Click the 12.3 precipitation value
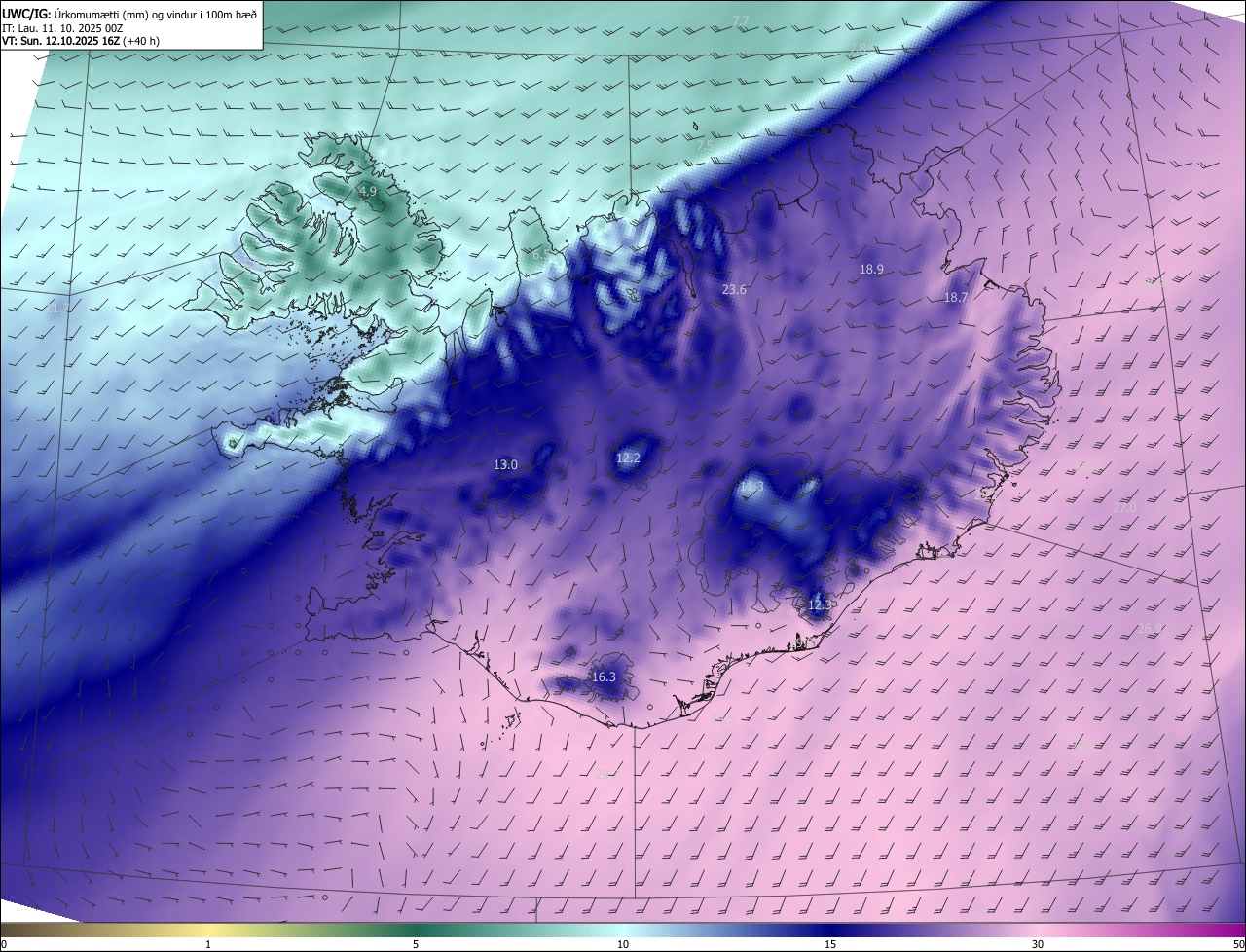1246x952 pixels. coord(820,604)
